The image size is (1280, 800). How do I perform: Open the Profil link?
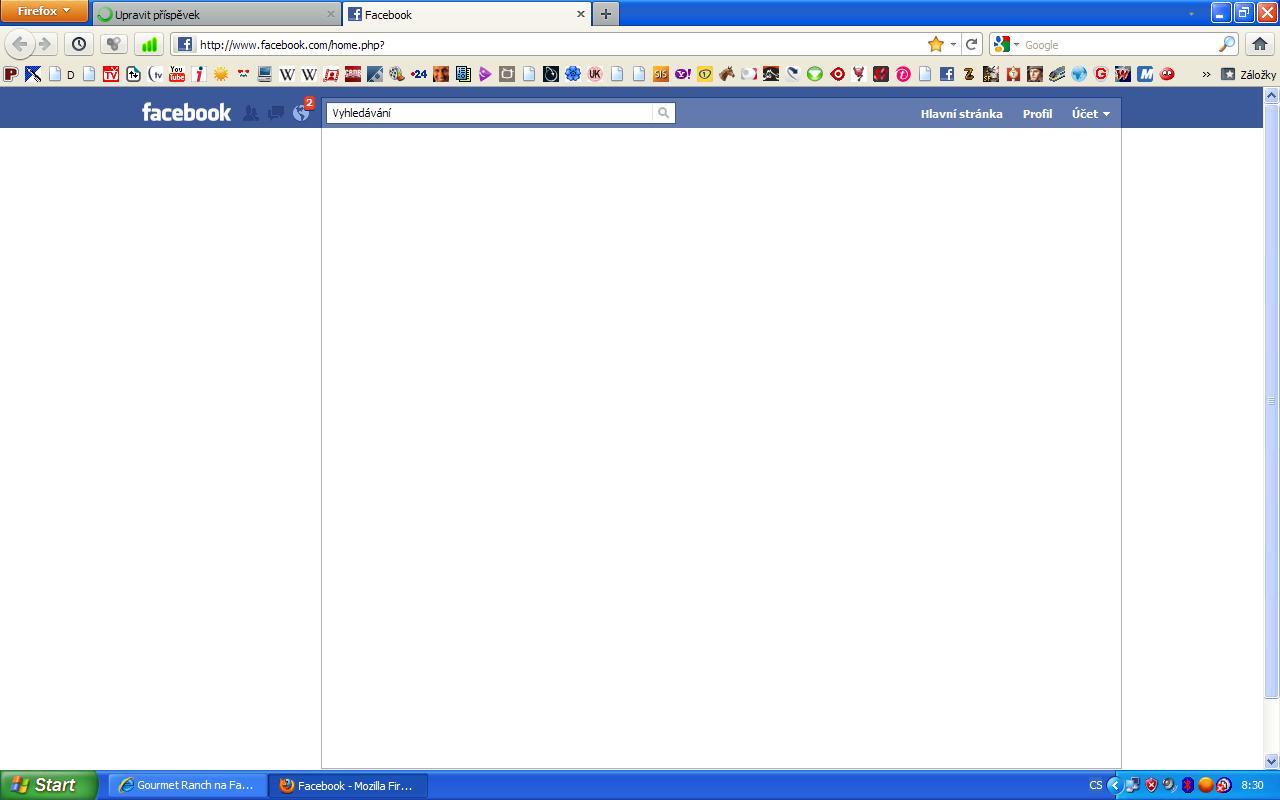click(x=1037, y=114)
